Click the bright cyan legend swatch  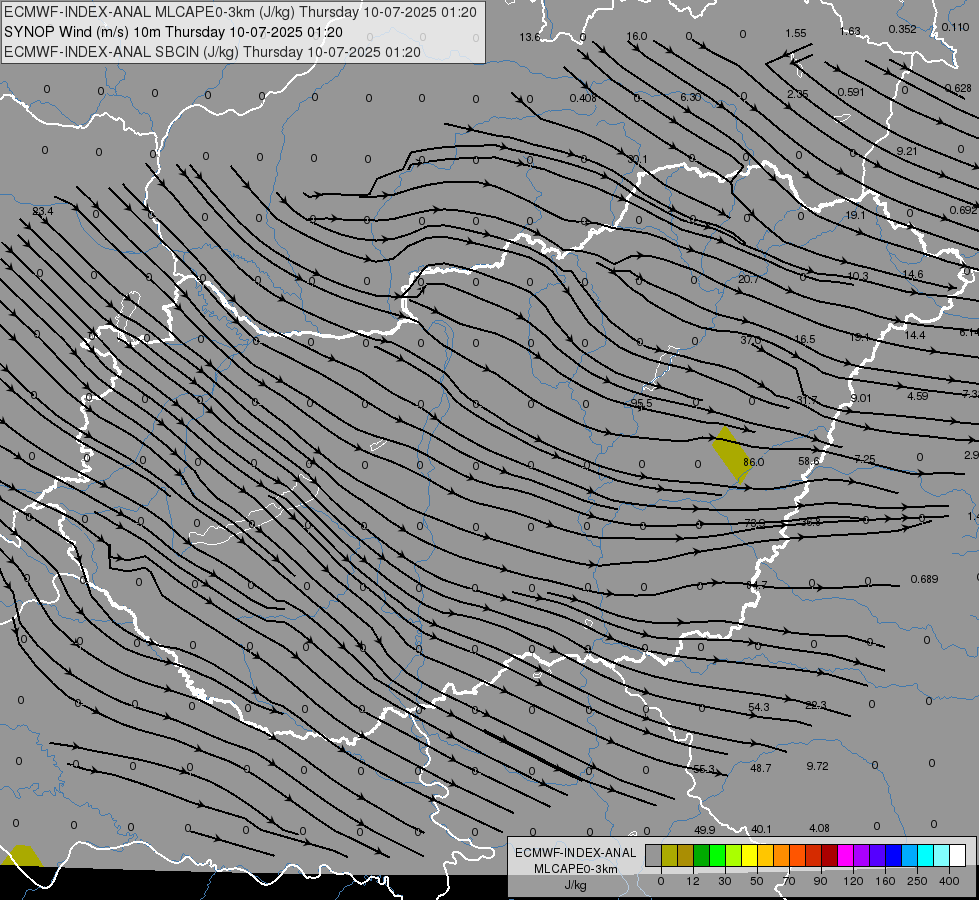(x=925, y=855)
